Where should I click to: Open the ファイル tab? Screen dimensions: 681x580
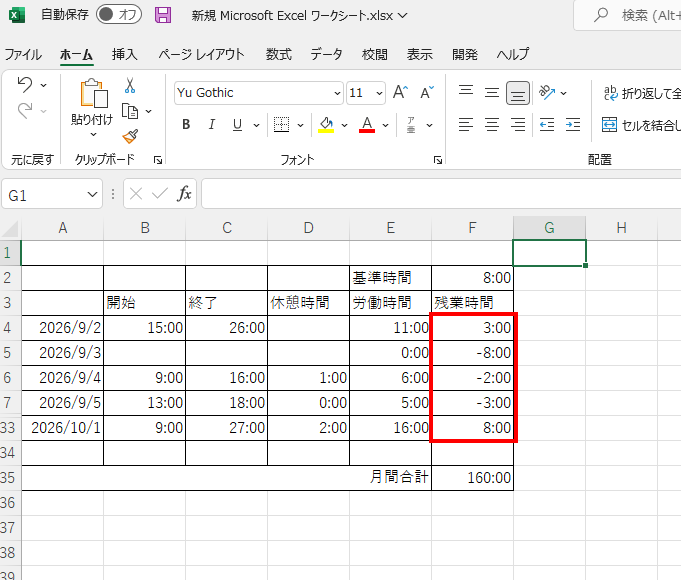coord(23,54)
